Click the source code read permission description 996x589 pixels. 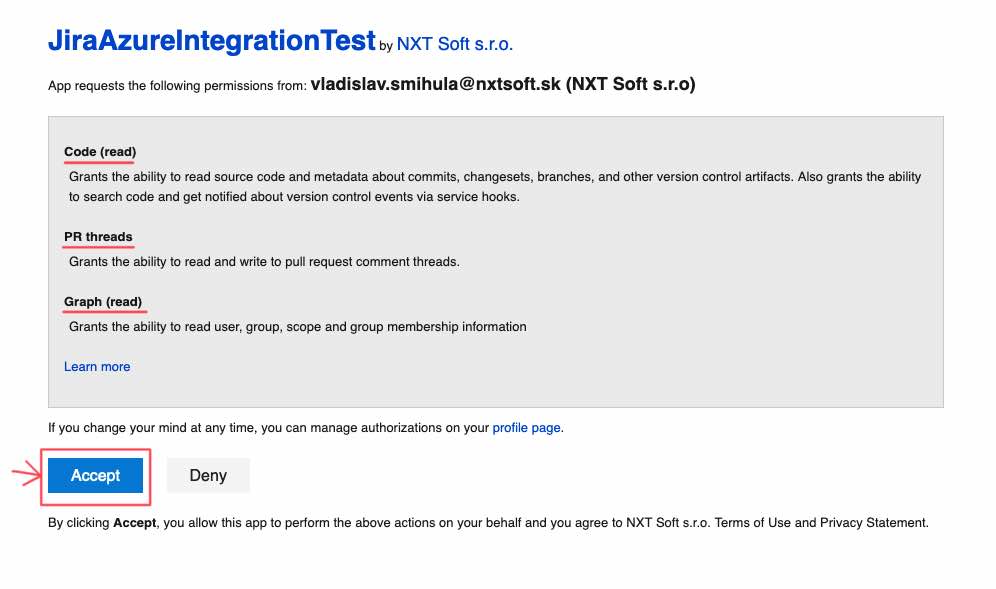coord(495,187)
